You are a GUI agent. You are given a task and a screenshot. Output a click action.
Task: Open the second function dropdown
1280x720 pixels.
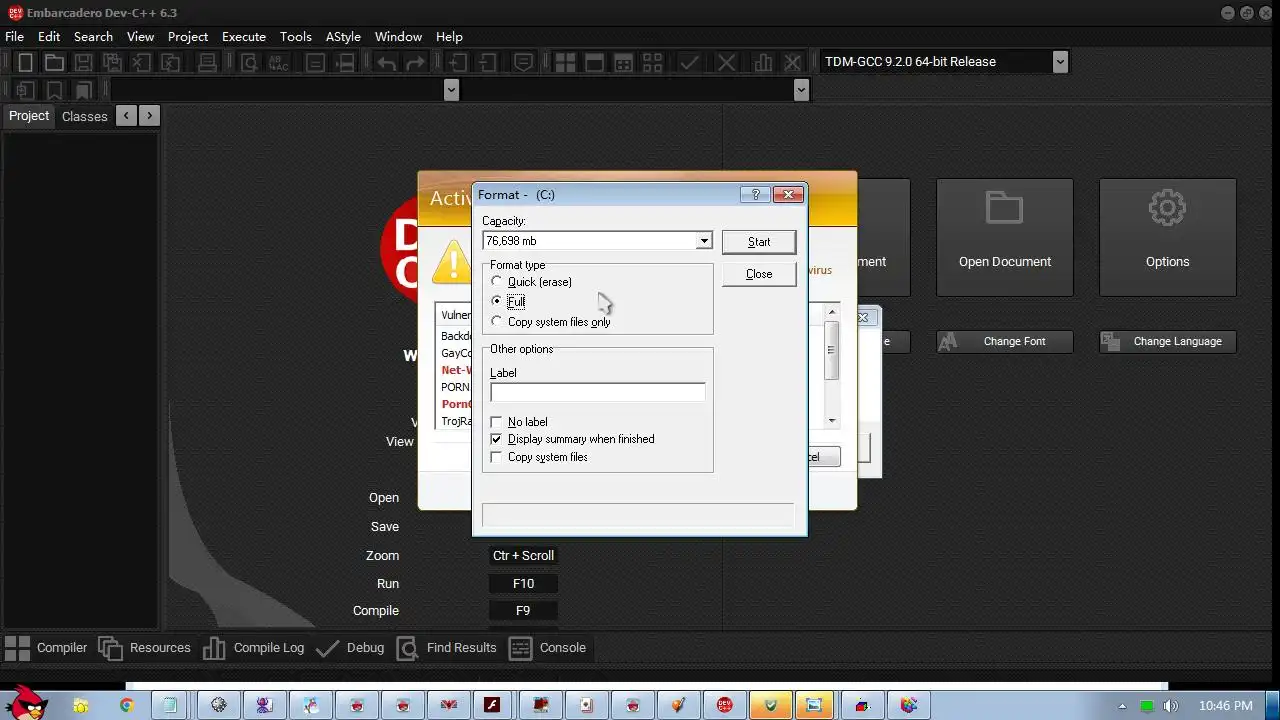tap(801, 90)
